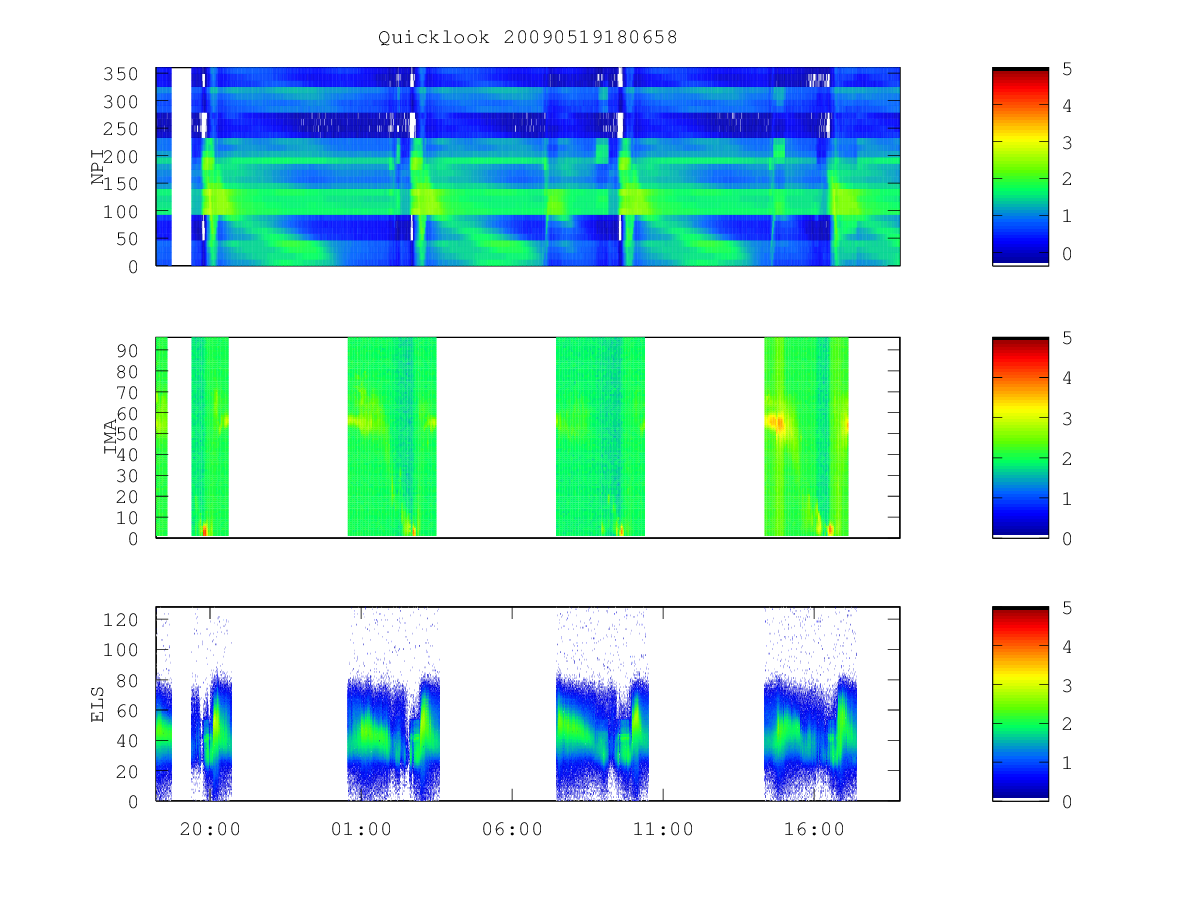Click the IMA panel colorbar
This screenshot has width=1200, height=900.
coord(1020,438)
